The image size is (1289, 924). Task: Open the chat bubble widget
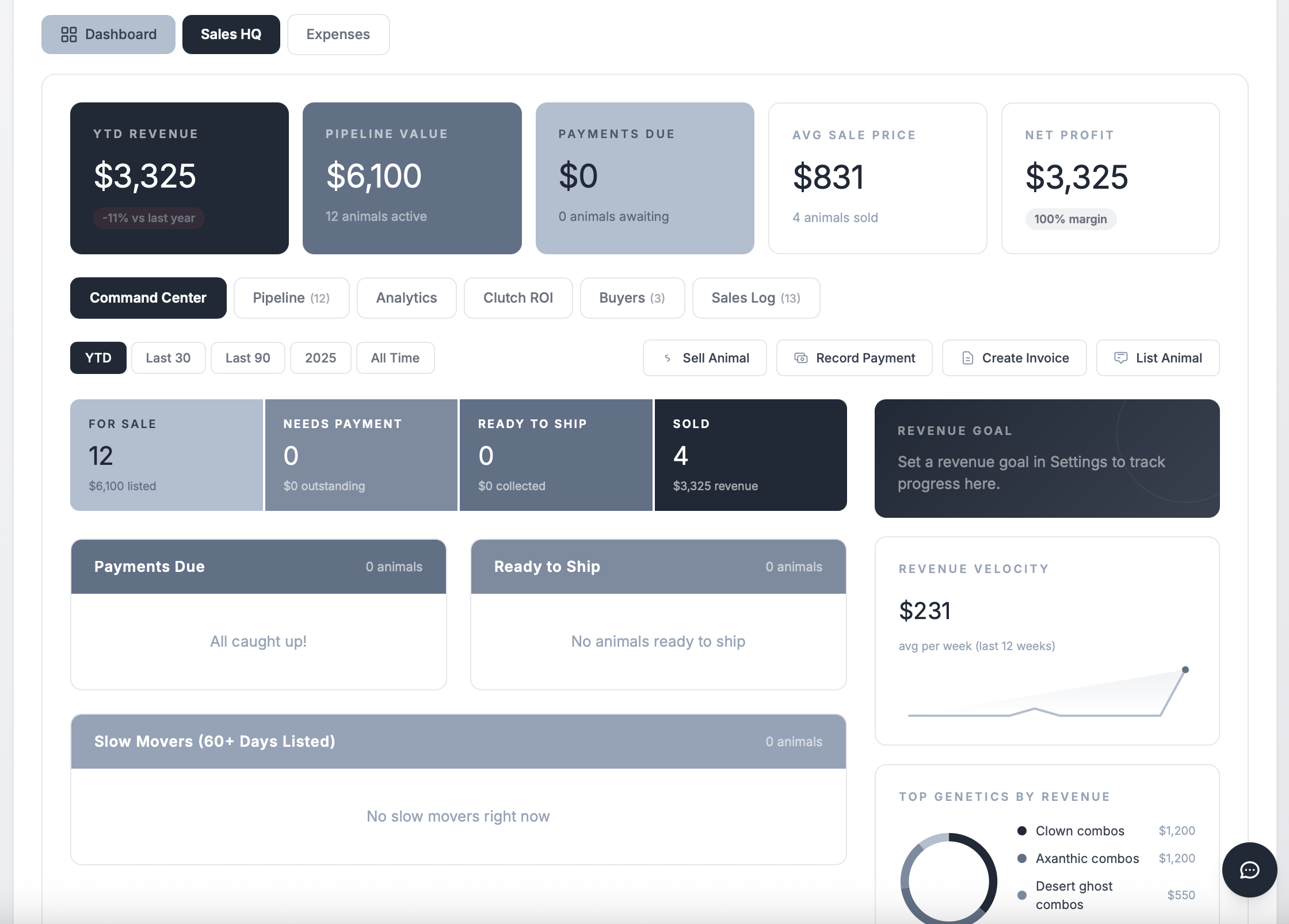(x=1250, y=870)
